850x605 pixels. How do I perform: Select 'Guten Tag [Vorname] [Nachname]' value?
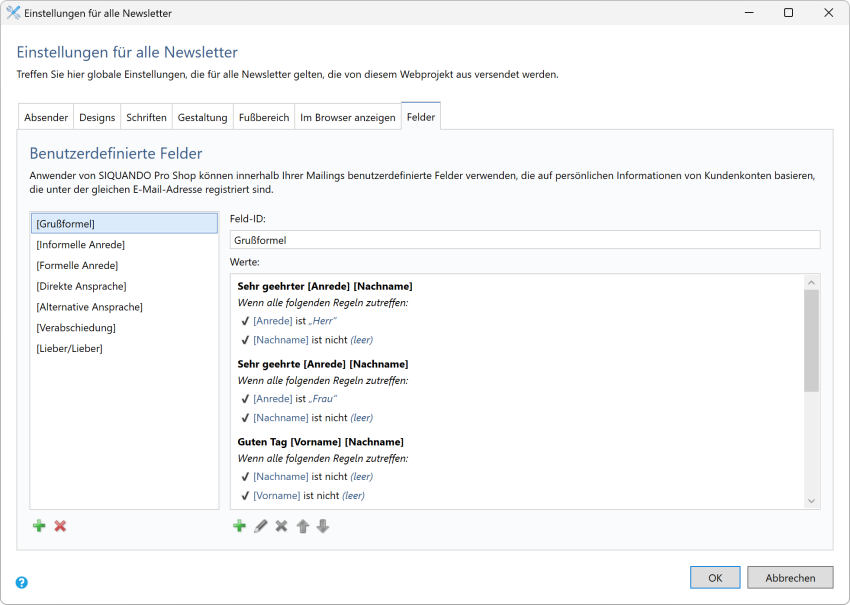(x=321, y=442)
